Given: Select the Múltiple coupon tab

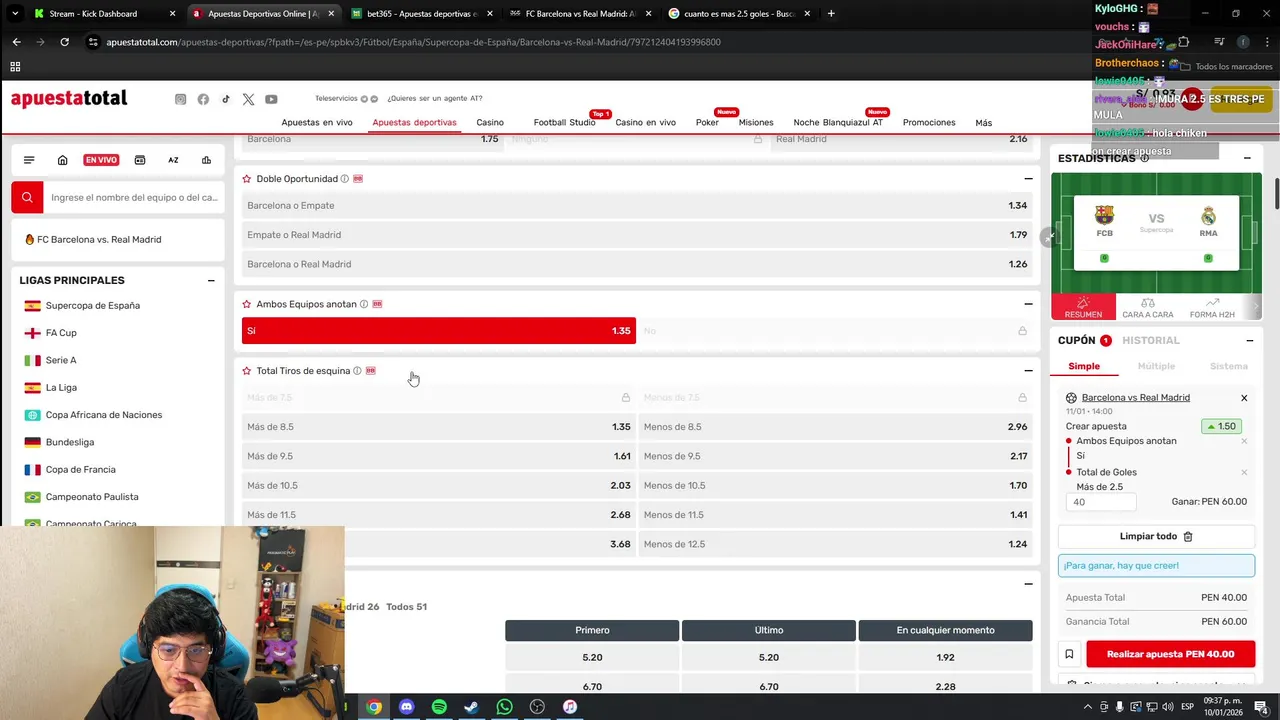Looking at the screenshot, I should pos(1156,367).
